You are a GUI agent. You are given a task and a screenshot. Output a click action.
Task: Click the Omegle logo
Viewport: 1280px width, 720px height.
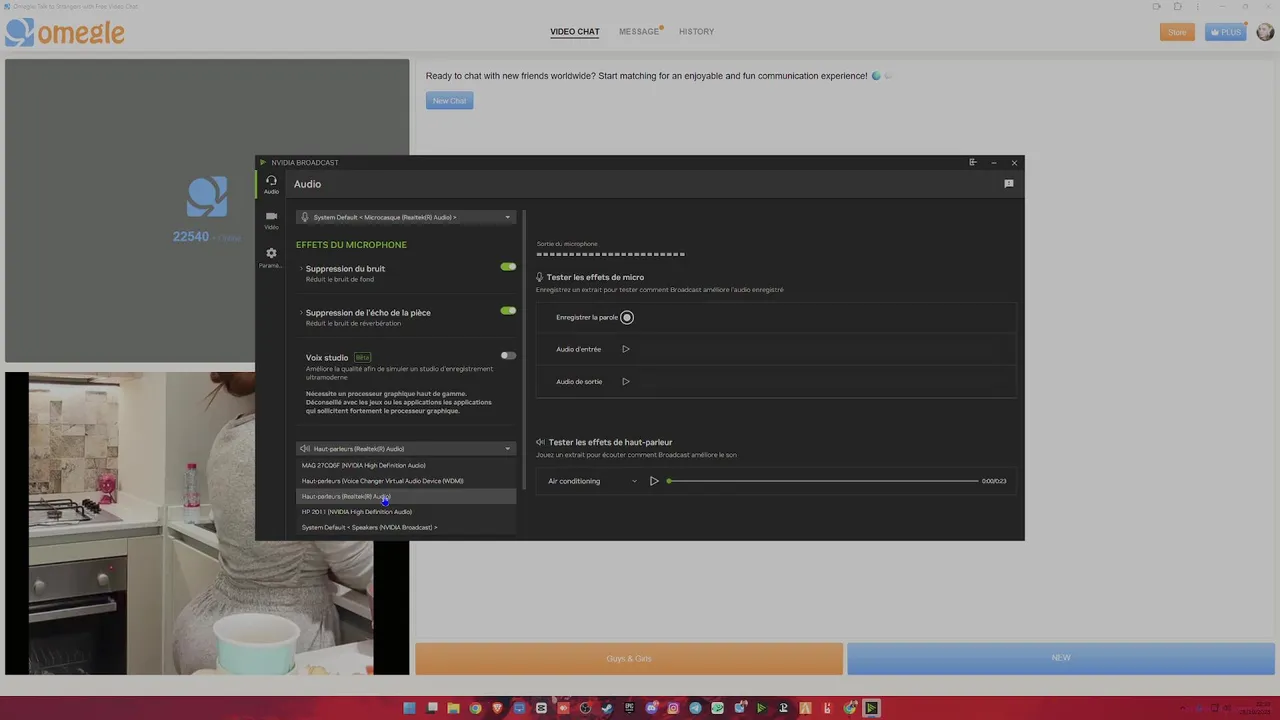coord(65,32)
